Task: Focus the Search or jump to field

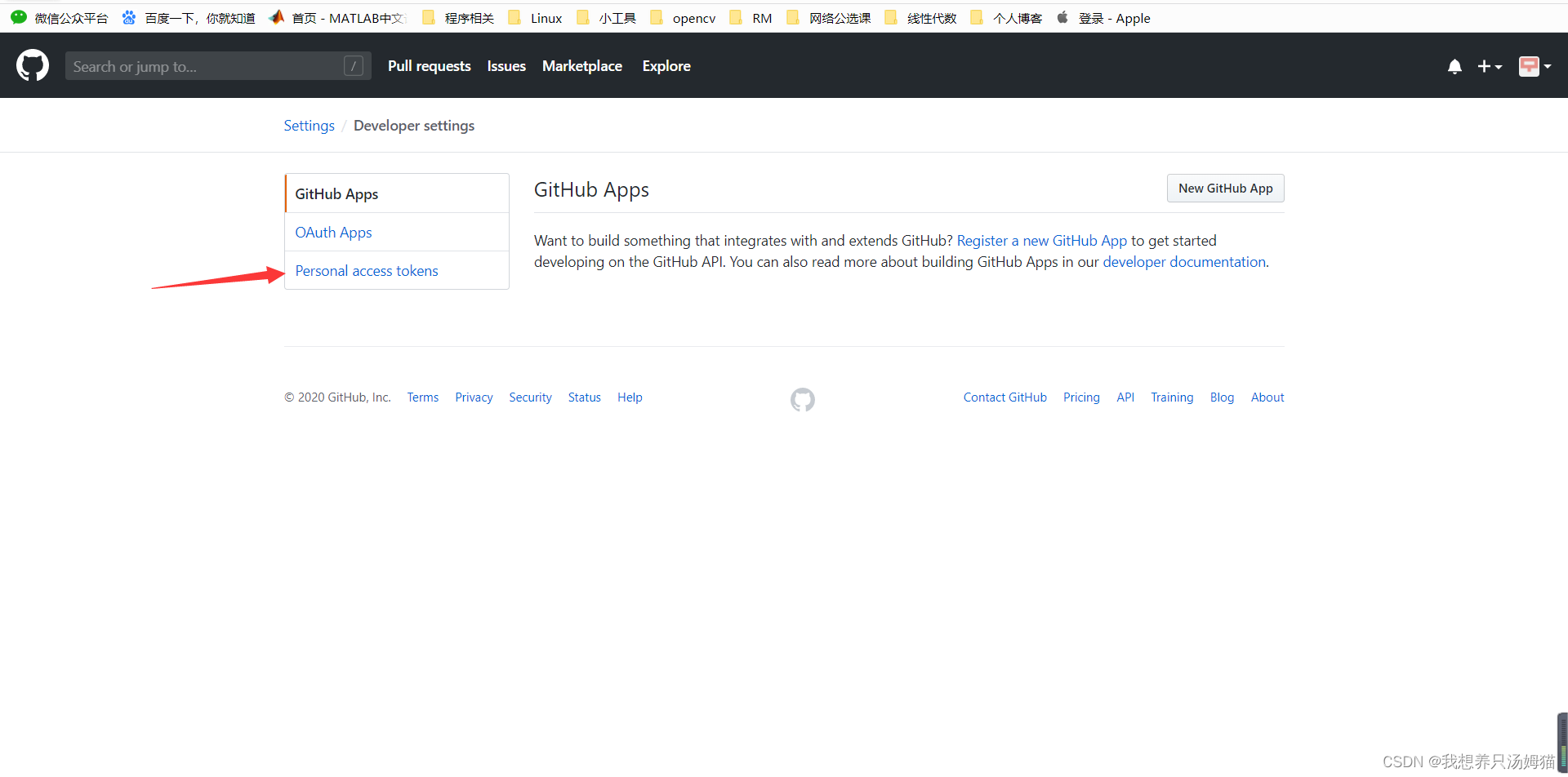Action: point(218,66)
